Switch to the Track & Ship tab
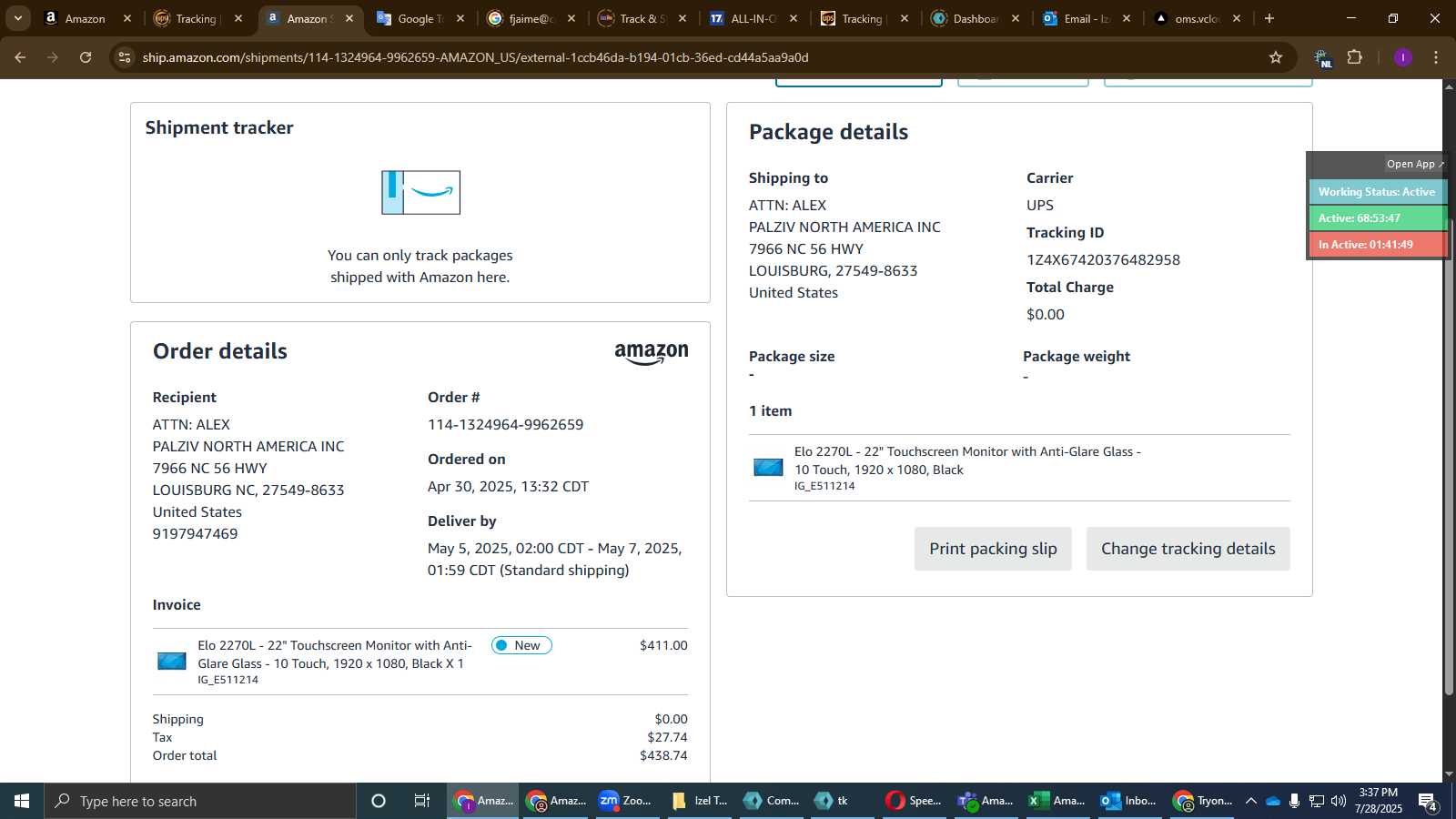This screenshot has width=1456, height=819. point(642,18)
